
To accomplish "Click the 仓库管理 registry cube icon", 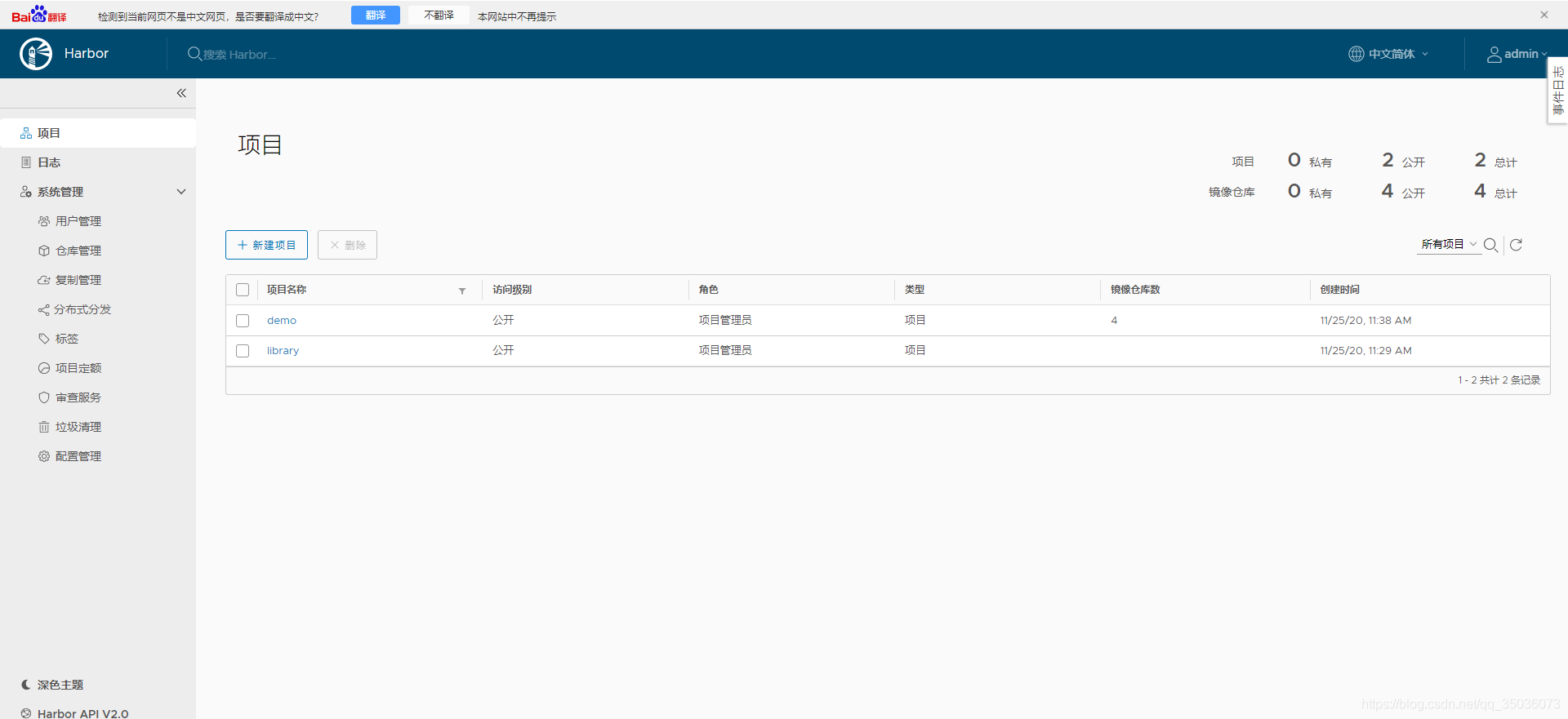I will pos(44,251).
